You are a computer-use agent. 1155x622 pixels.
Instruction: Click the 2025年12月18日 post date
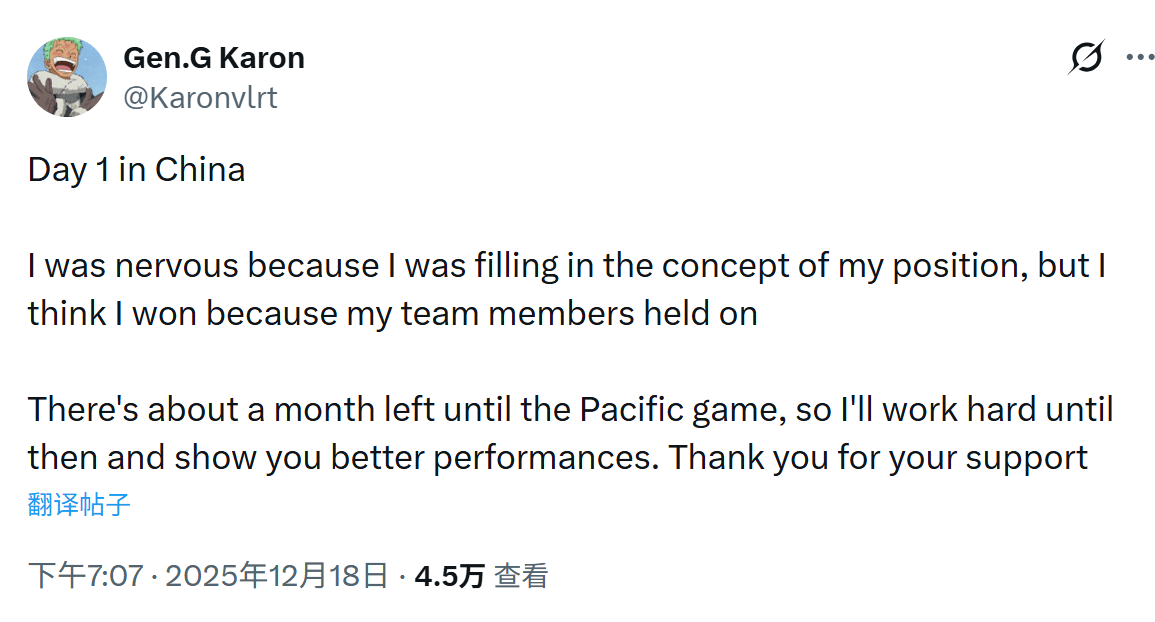click(x=276, y=576)
